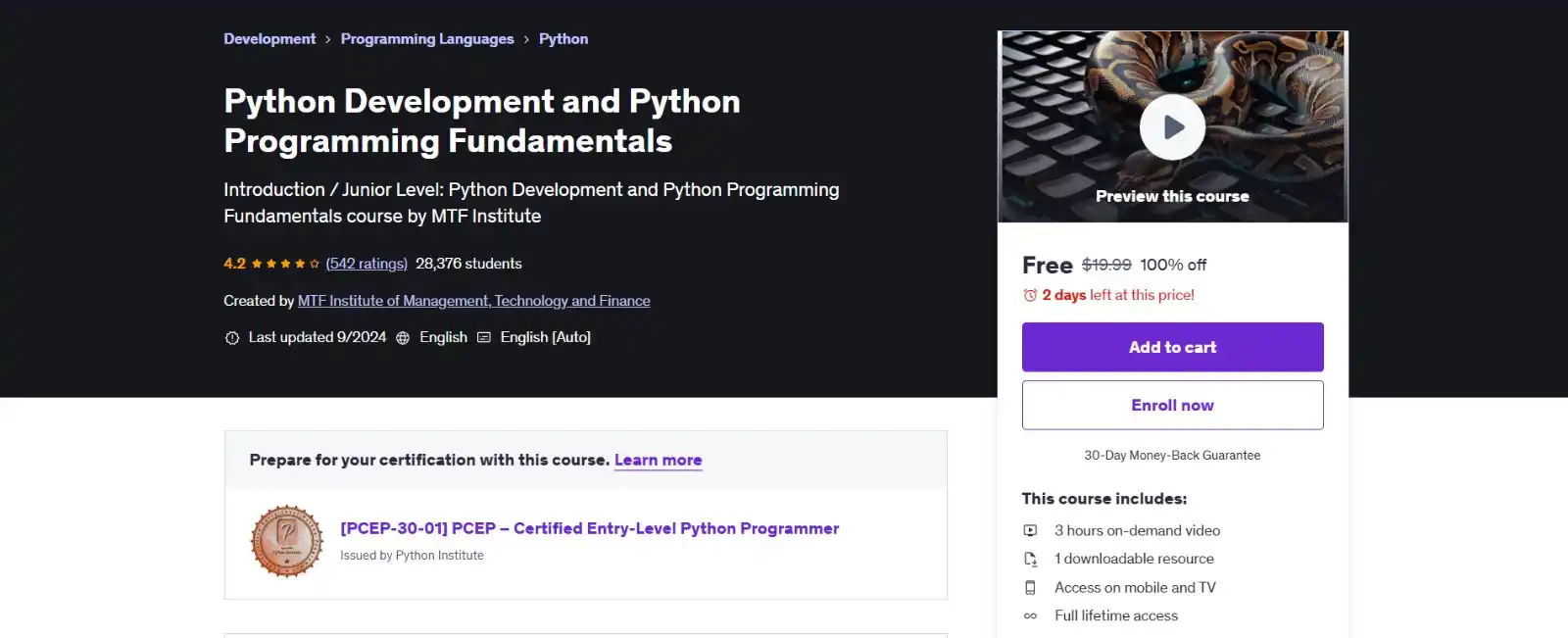
Task: Click the '28,376 students' text
Action: (x=468, y=264)
